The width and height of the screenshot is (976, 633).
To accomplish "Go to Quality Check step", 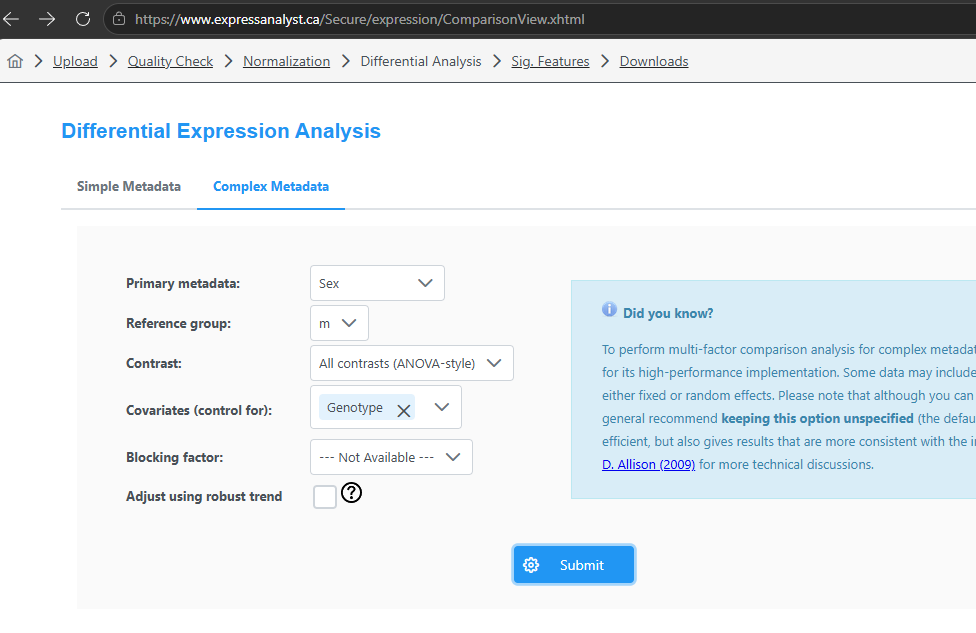I will click(170, 61).
